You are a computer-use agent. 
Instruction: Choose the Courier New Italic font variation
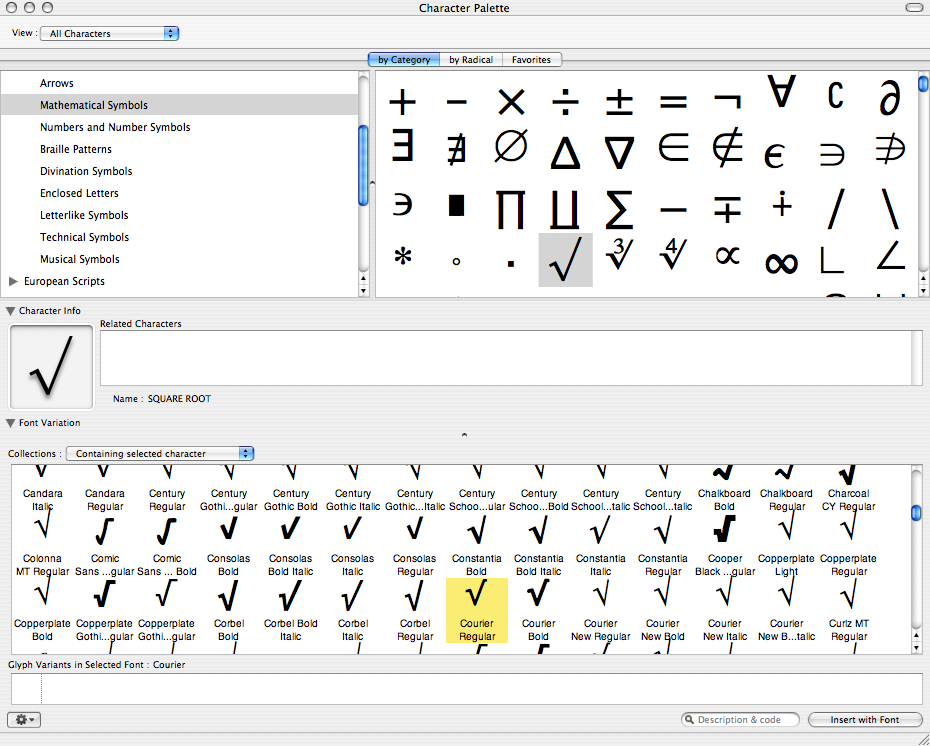pos(725,610)
